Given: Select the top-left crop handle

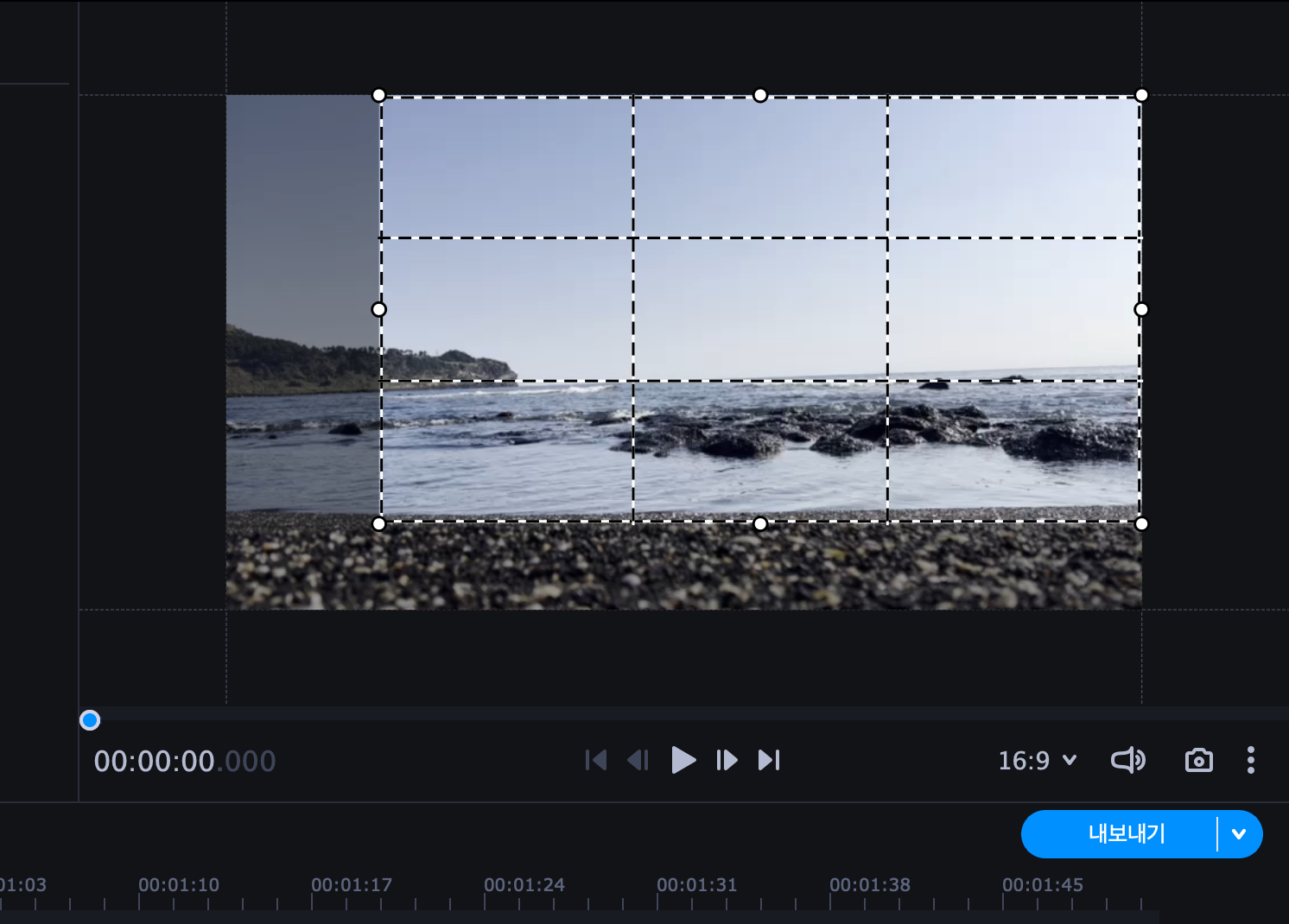Looking at the screenshot, I should [x=379, y=95].
